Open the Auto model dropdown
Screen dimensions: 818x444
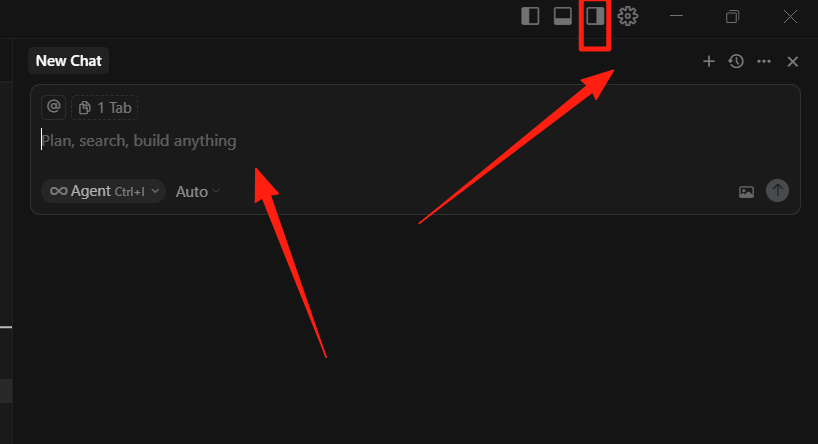tap(197, 192)
